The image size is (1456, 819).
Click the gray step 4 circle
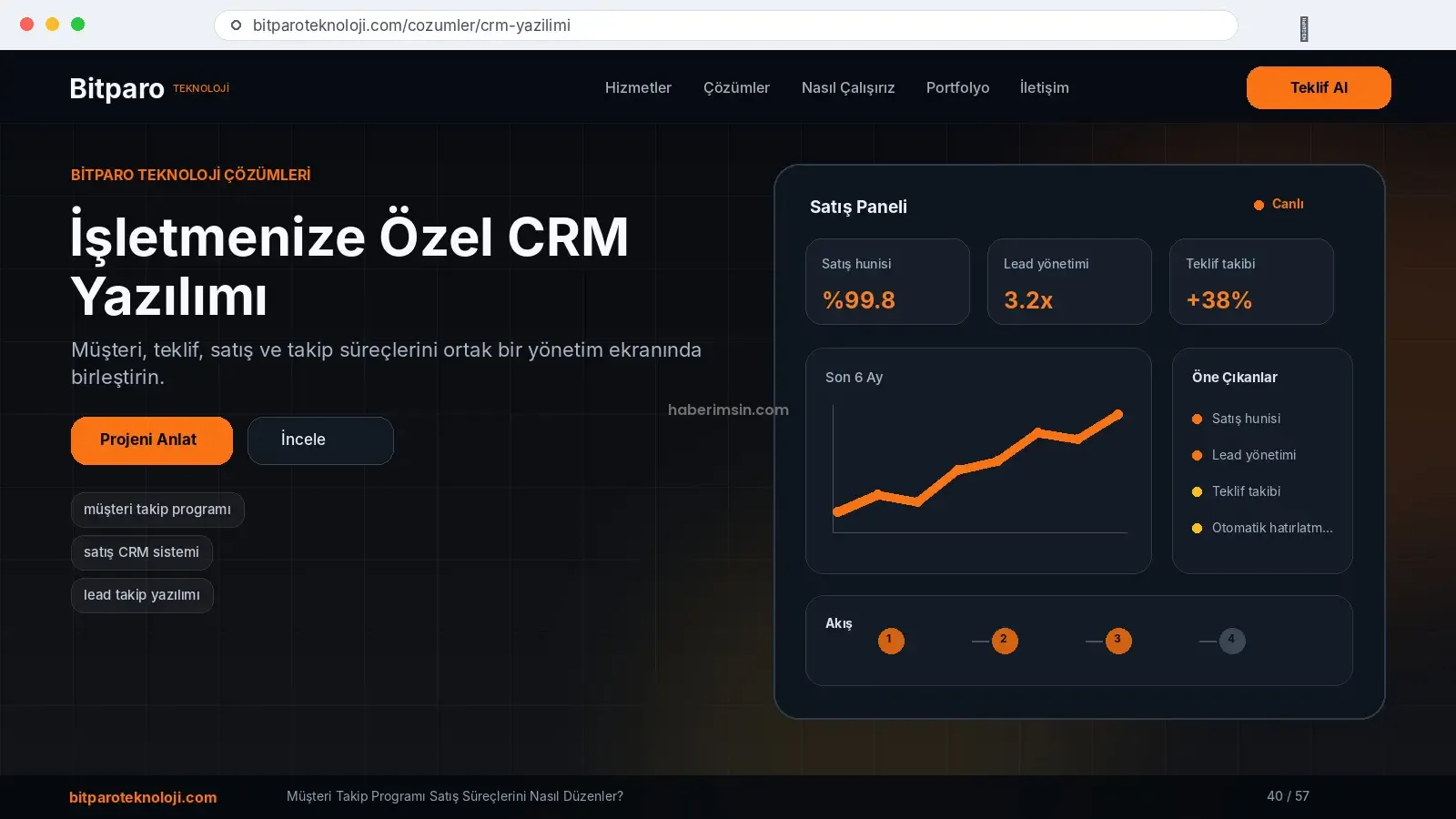point(1232,641)
